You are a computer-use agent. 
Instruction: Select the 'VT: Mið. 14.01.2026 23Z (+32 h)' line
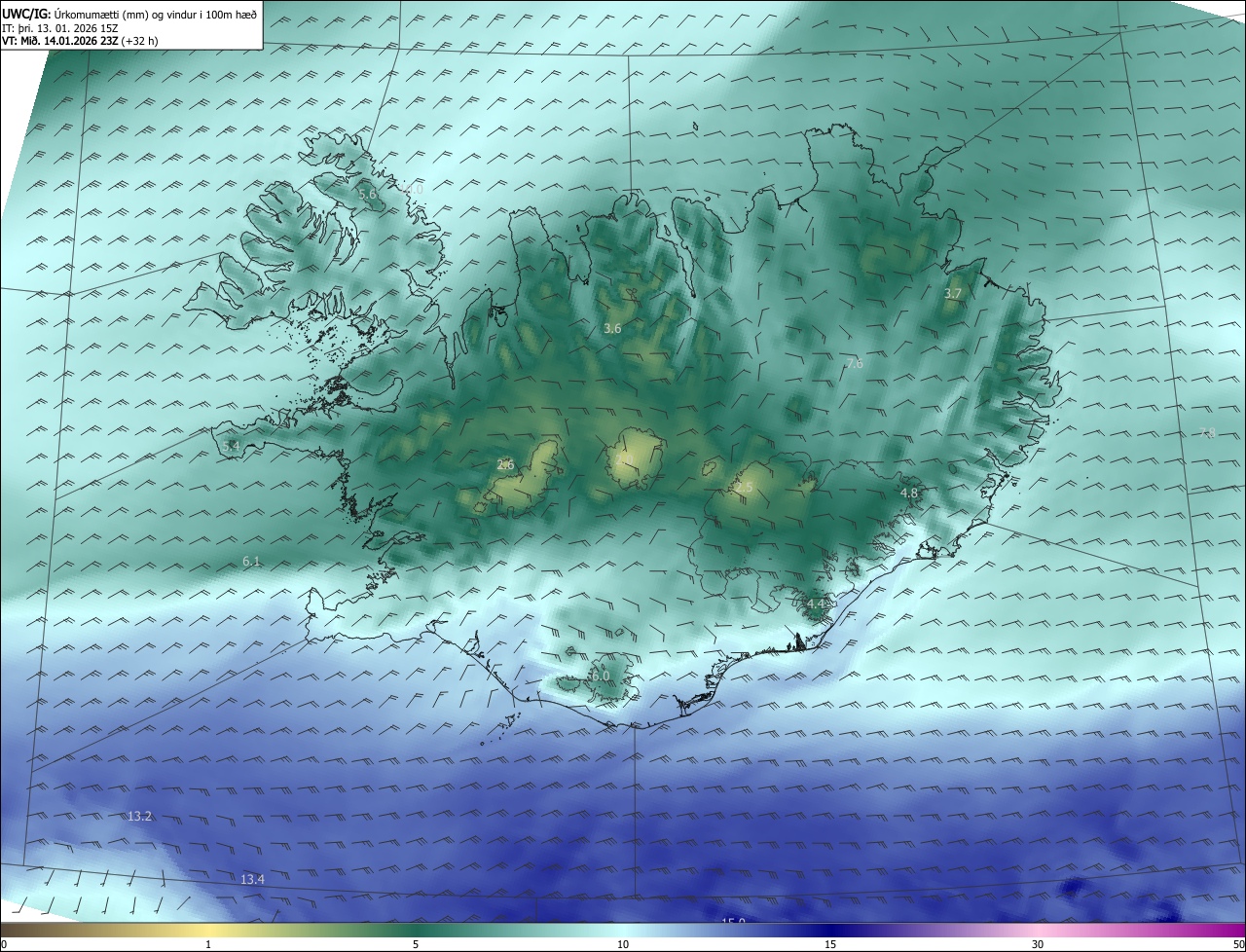coord(80,41)
